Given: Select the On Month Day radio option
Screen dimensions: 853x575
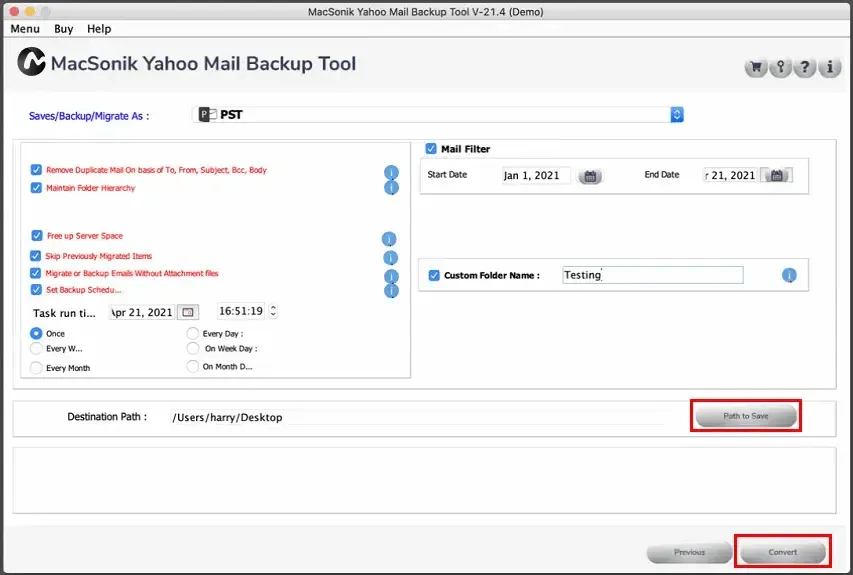Looking at the screenshot, I should point(193,366).
